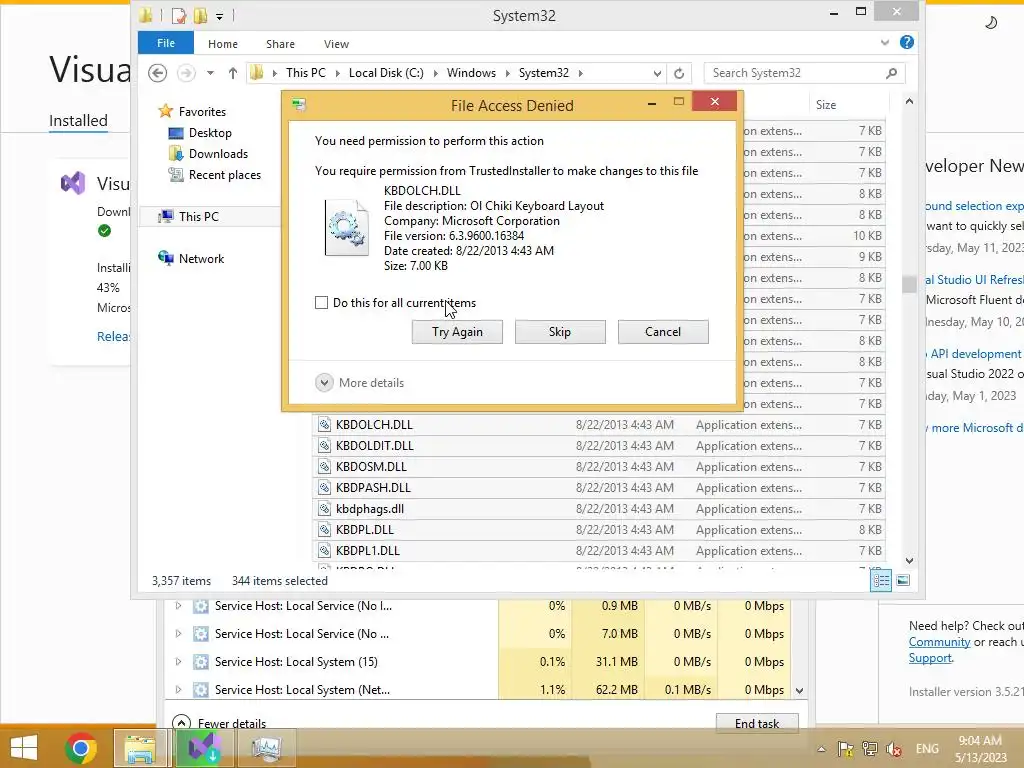Open the View ribbon tab
The height and width of the screenshot is (768, 1024).
[x=336, y=44]
